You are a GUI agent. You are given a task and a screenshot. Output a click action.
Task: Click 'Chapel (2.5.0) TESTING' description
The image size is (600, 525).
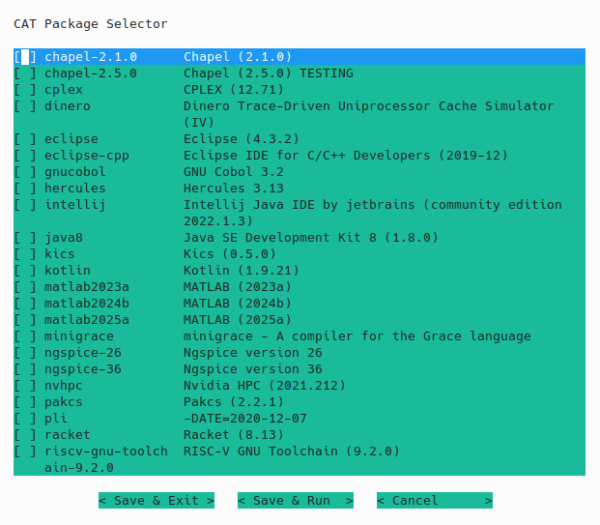point(268,73)
